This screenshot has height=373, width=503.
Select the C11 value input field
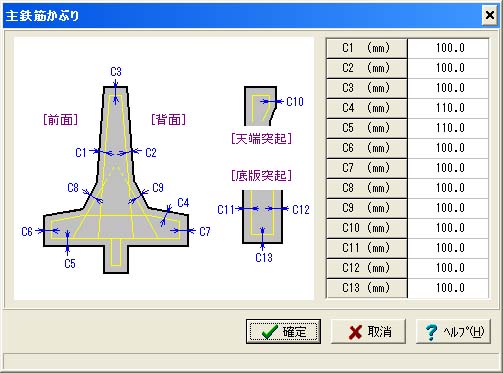click(x=448, y=248)
